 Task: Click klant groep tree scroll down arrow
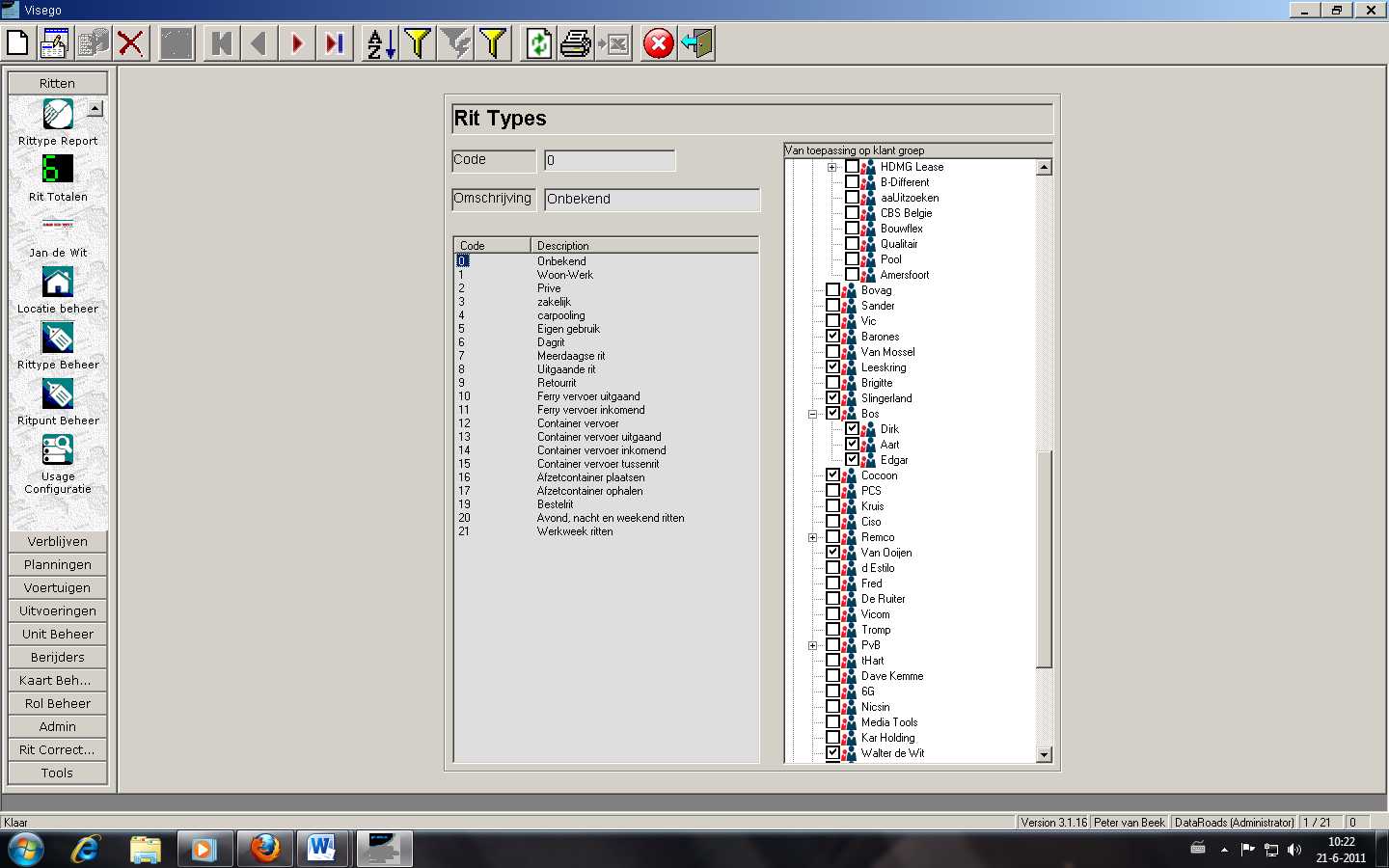pos(1044,755)
